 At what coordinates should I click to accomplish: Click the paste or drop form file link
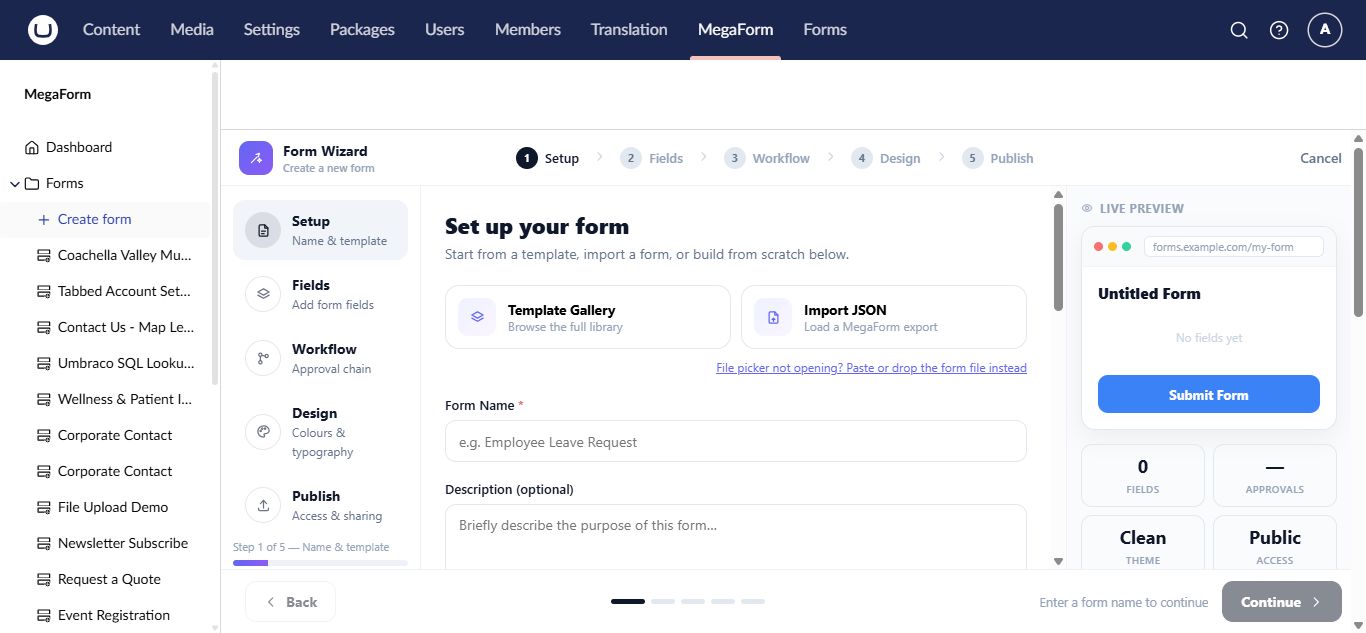click(x=871, y=368)
